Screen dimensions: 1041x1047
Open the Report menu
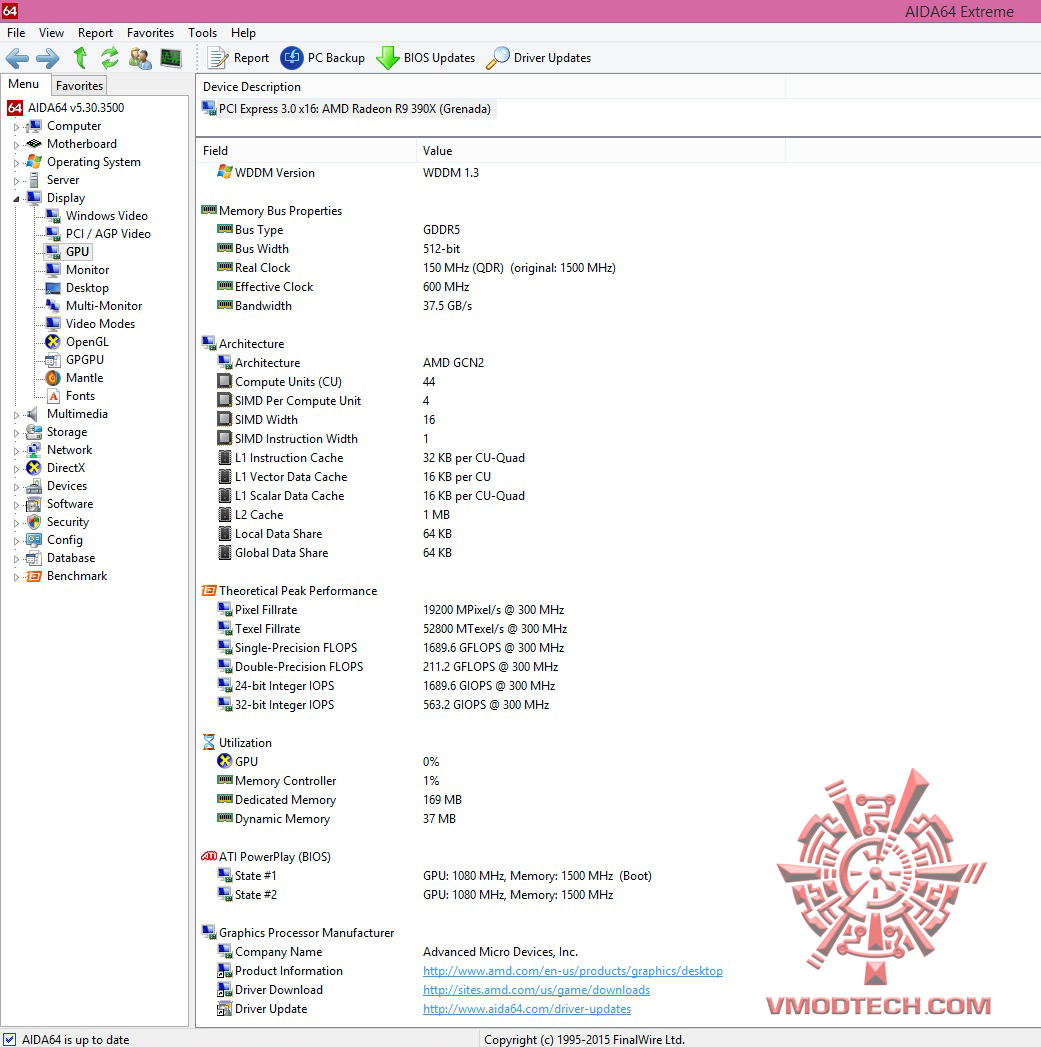point(95,33)
